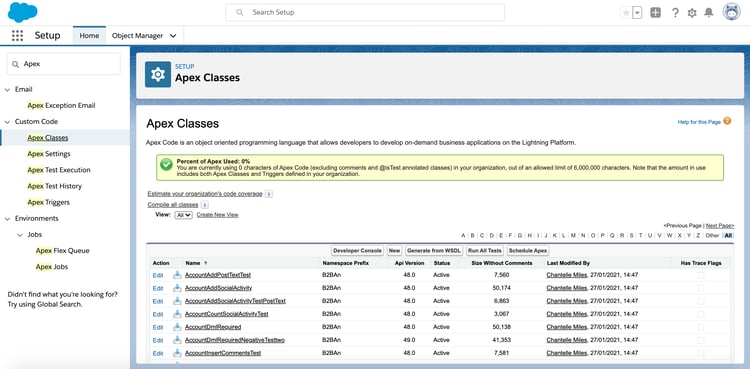Open Apex Triggers in sidebar
Image resolution: width=750 pixels, height=369 pixels.
coord(48,202)
